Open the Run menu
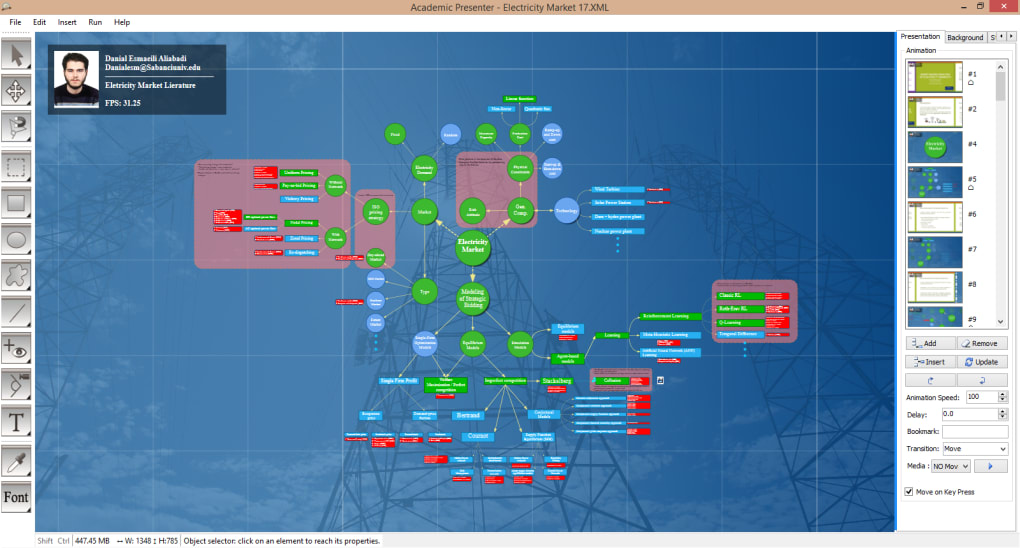This screenshot has width=1020, height=548. (x=95, y=22)
